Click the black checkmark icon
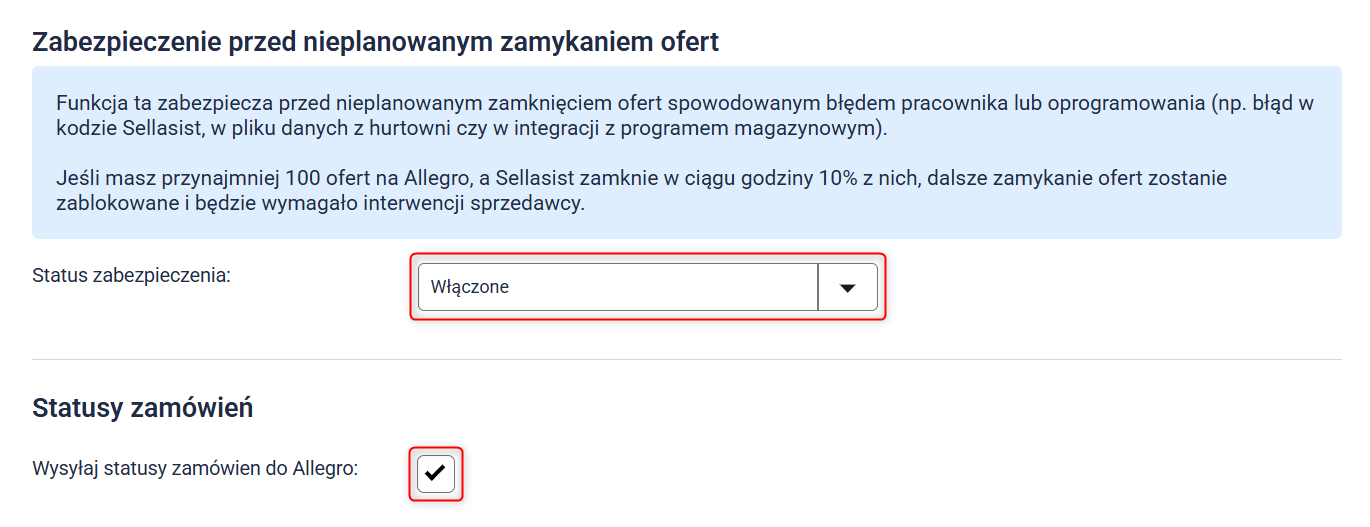 click(x=436, y=473)
